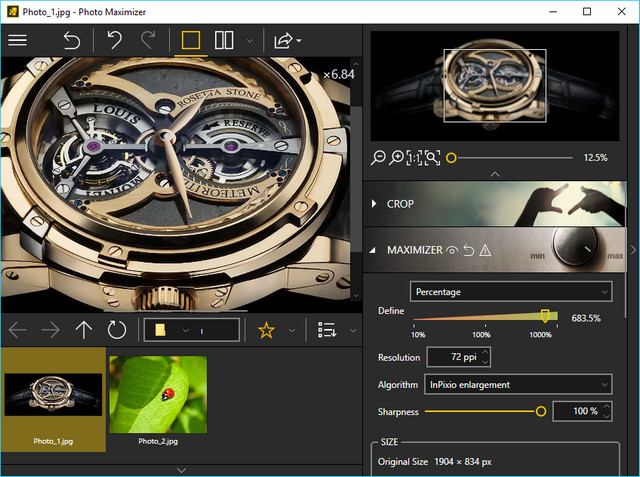
Task: Reset Maximizer settings with the reset arrow
Action: 468,250
